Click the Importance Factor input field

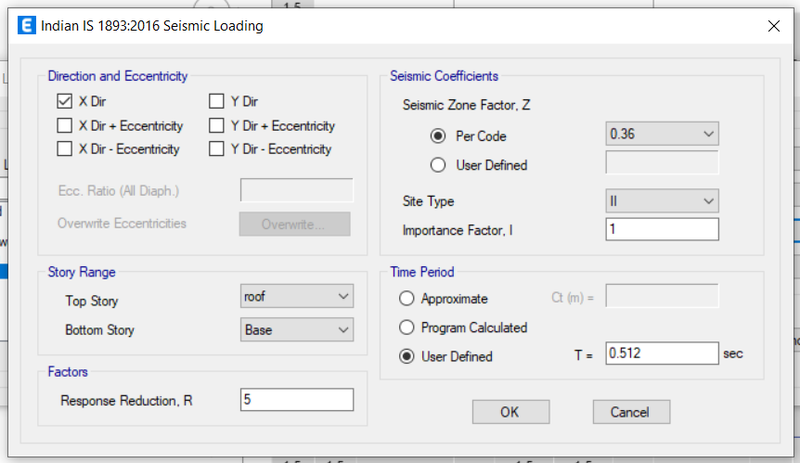[662, 229]
